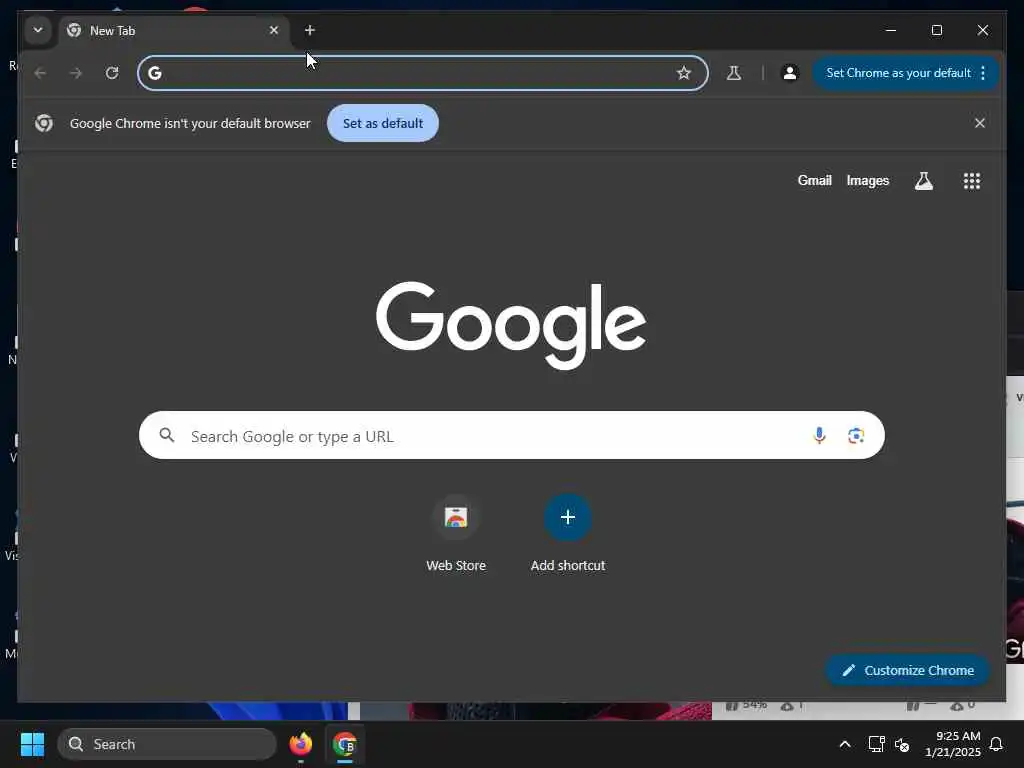Dismiss the default browser infobar

point(980,123)
